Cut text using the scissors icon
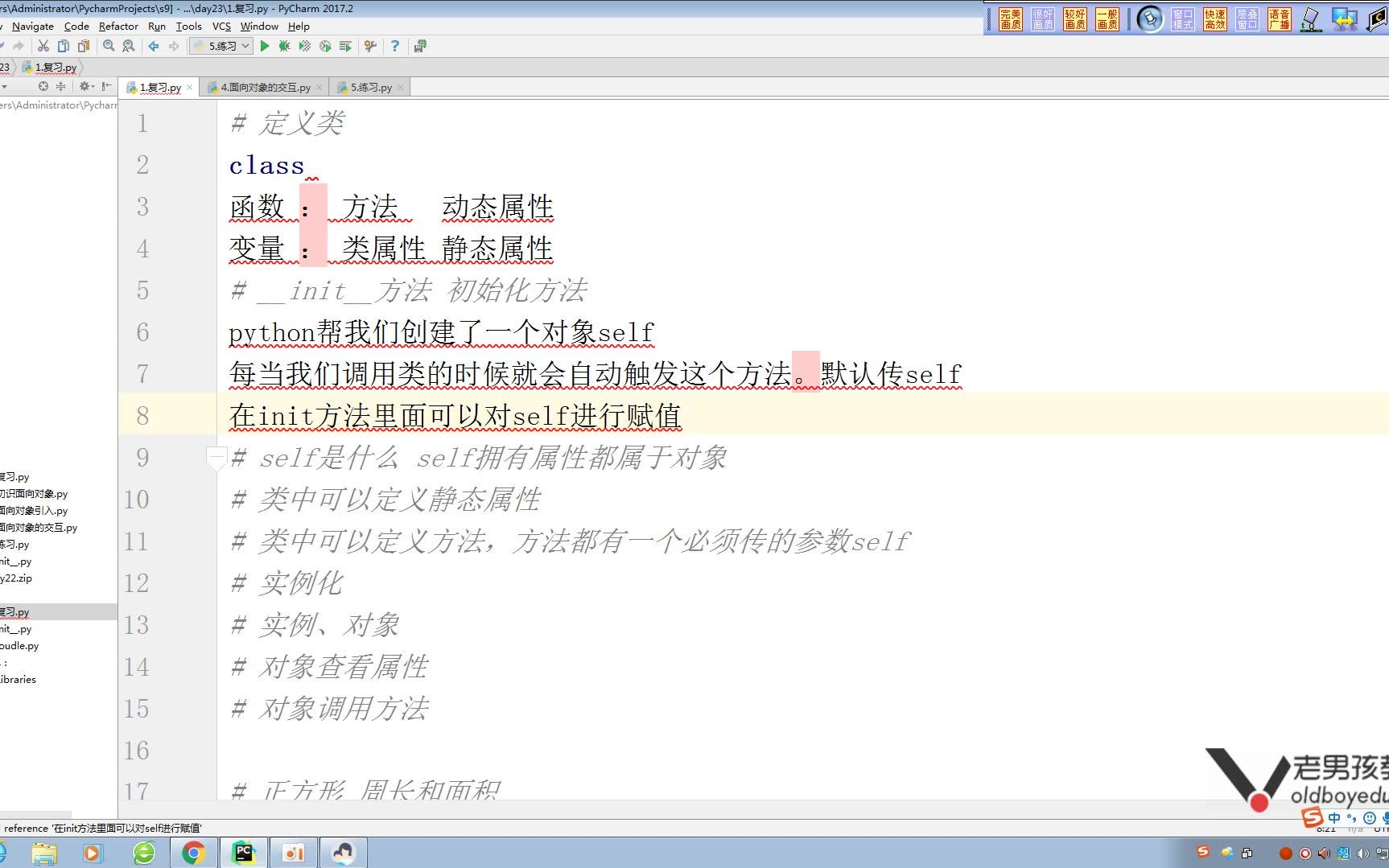The height and width of the screenshot is (868, 1389). coord(43,46)
